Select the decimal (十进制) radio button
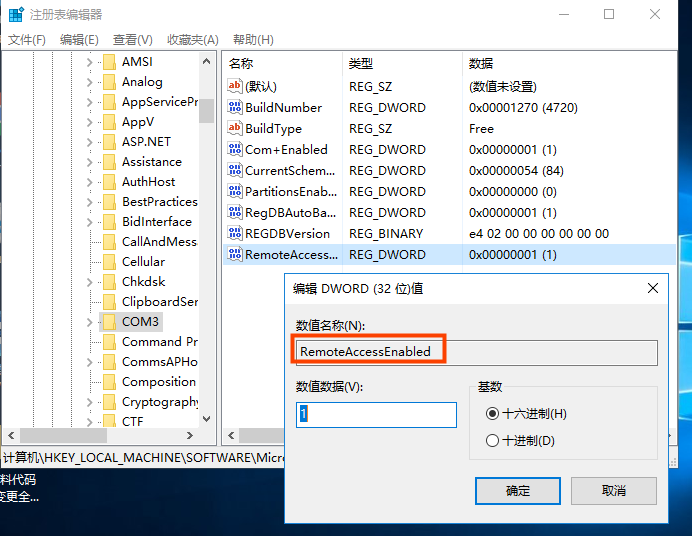Viewport: 692px width, 536px height. click(491, 441)
